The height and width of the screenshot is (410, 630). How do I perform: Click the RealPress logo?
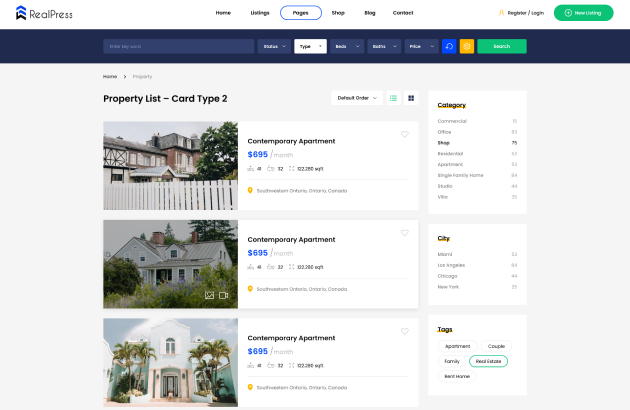44,13
